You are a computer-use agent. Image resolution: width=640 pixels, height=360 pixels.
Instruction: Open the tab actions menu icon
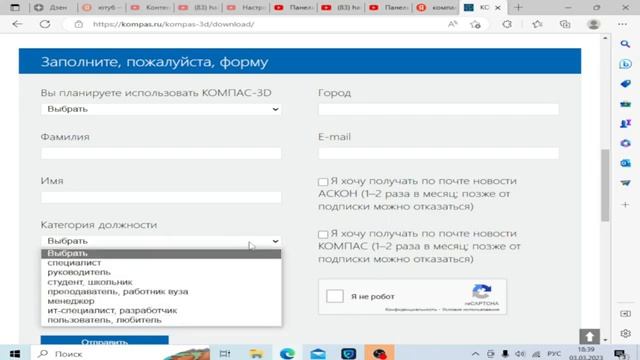pyautogui.click(x=15, y=7)
